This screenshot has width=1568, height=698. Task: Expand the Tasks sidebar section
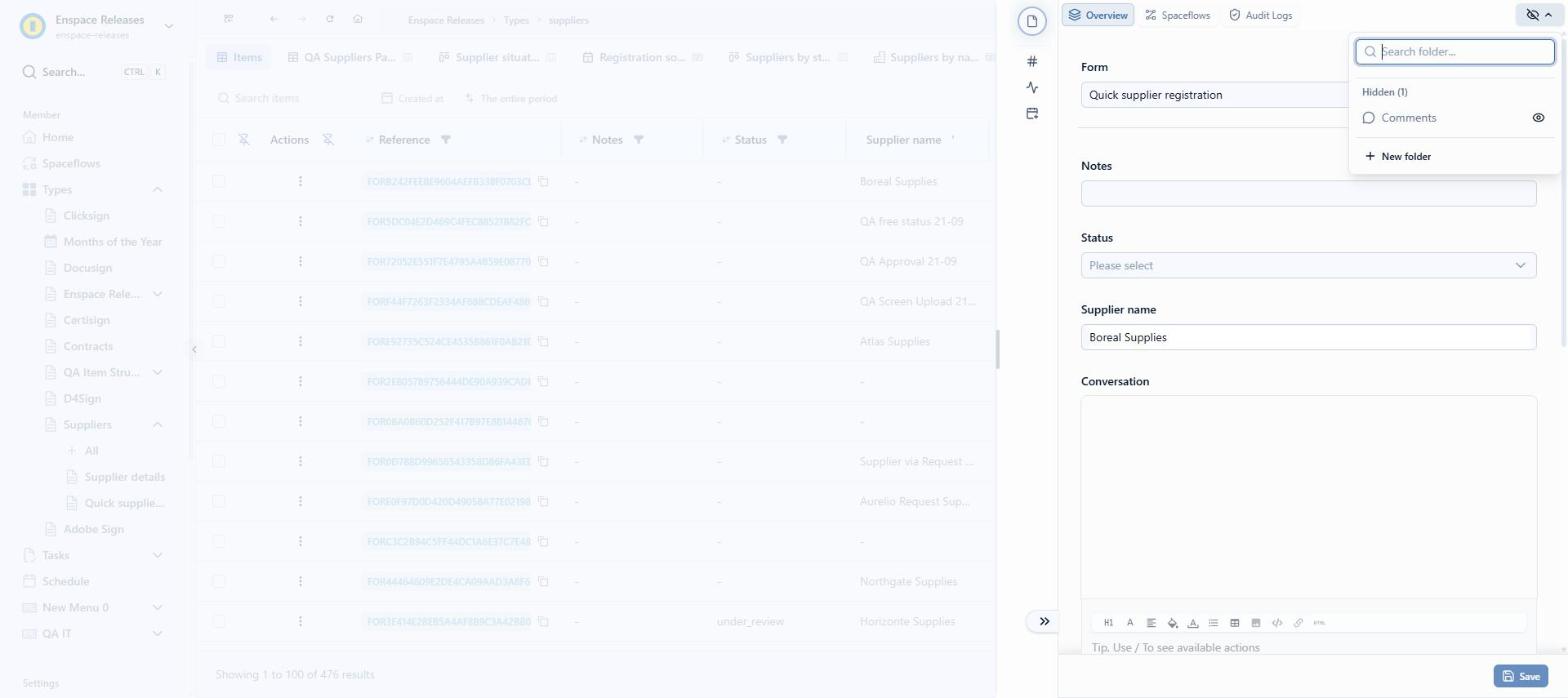coord(157,555)
